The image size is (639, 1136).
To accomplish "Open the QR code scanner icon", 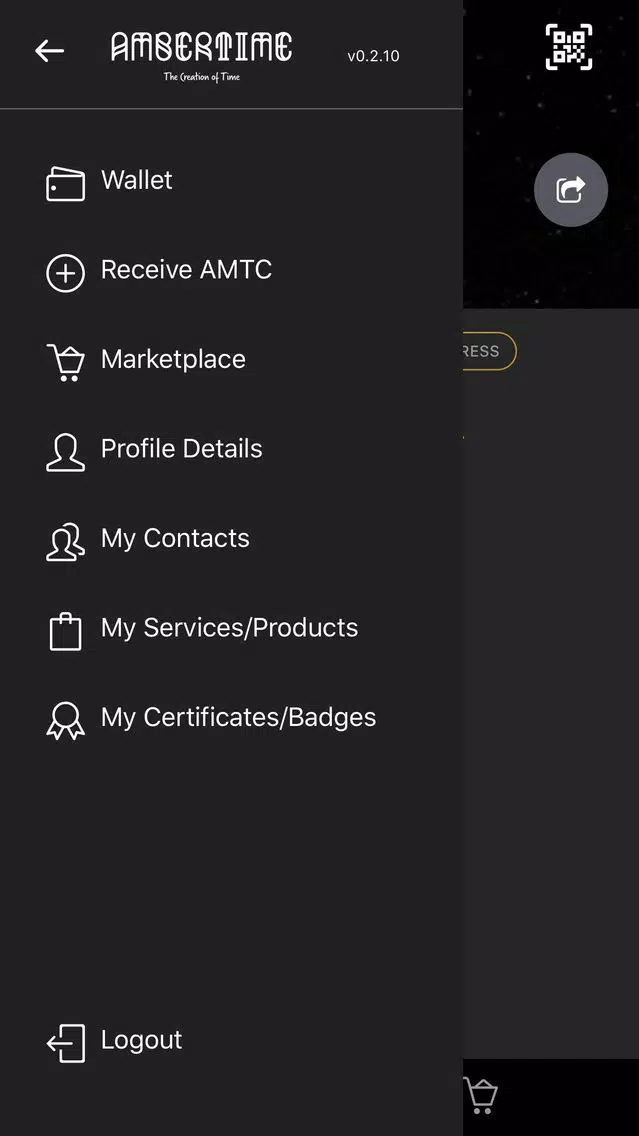I will [569, 47].
